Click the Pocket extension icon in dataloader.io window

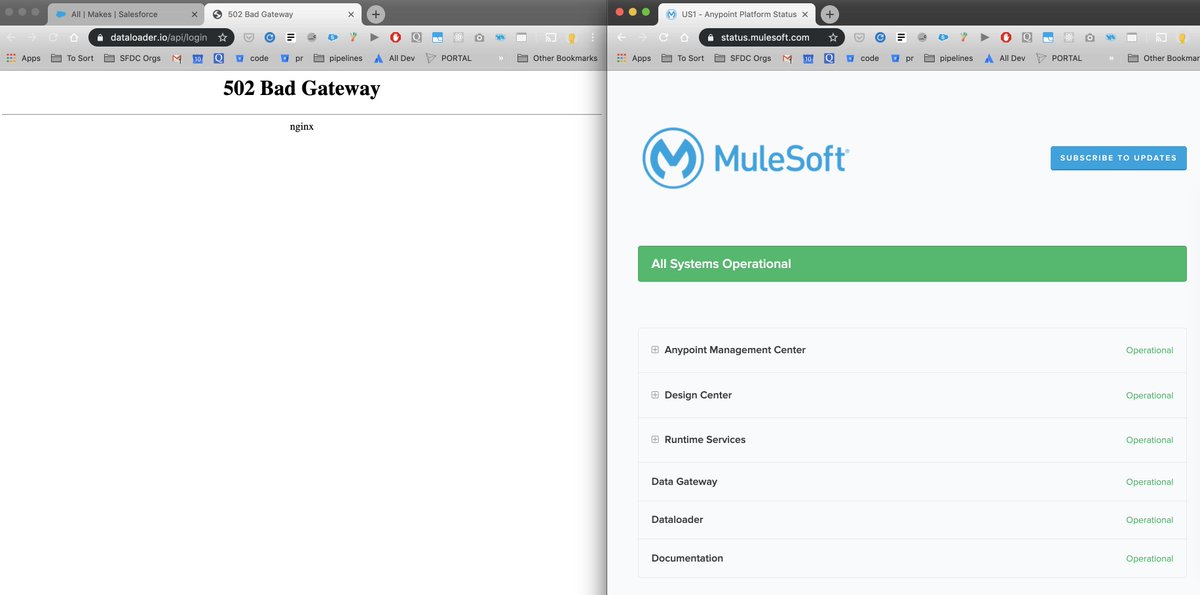click(248, 37)
